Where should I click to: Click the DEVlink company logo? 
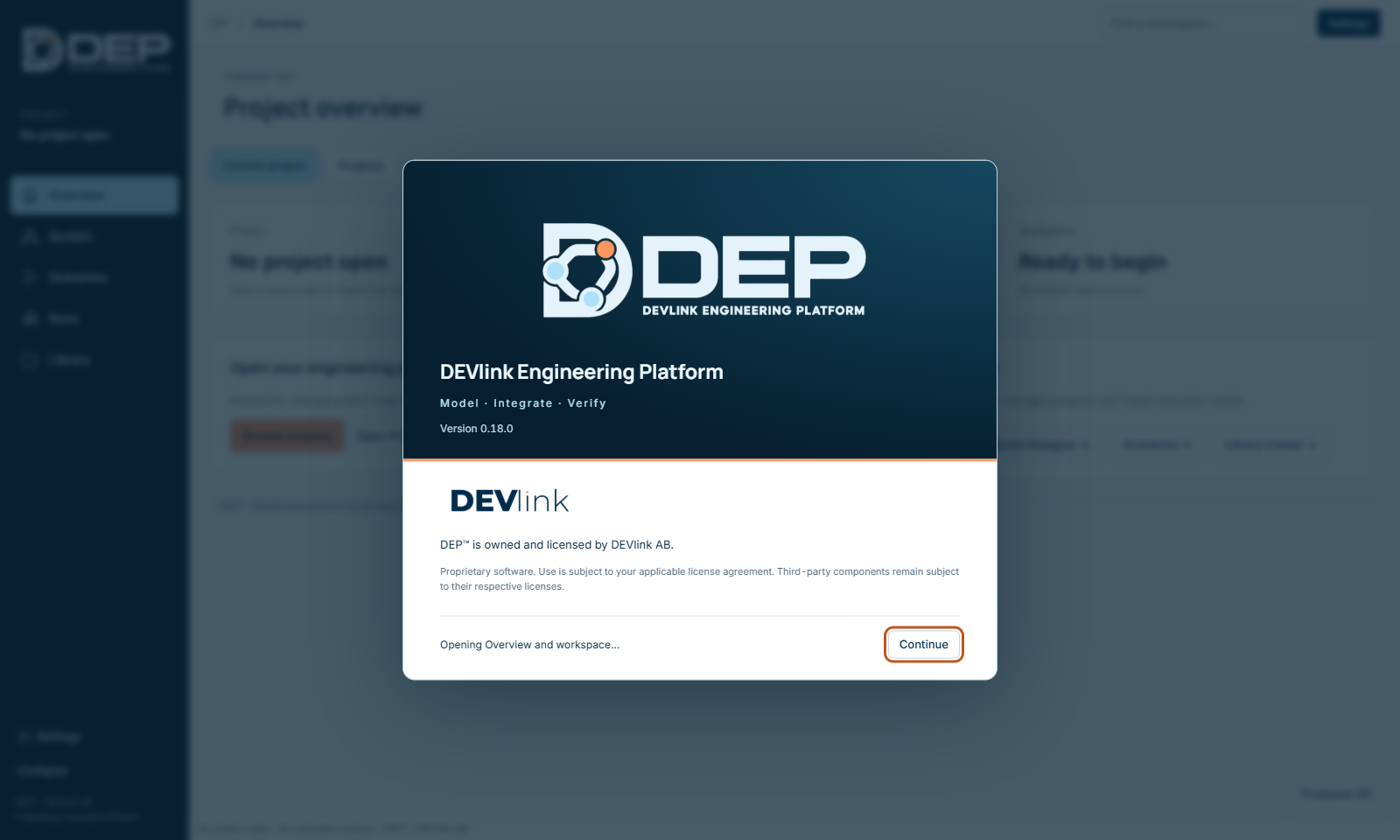(509, 501)
